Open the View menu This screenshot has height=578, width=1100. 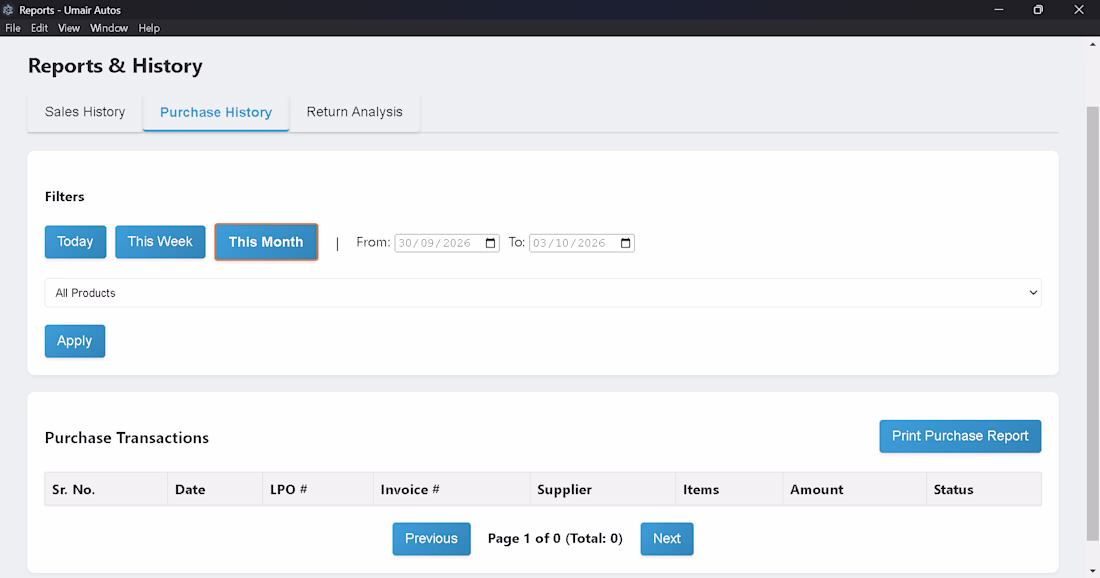tap(69, 28)
